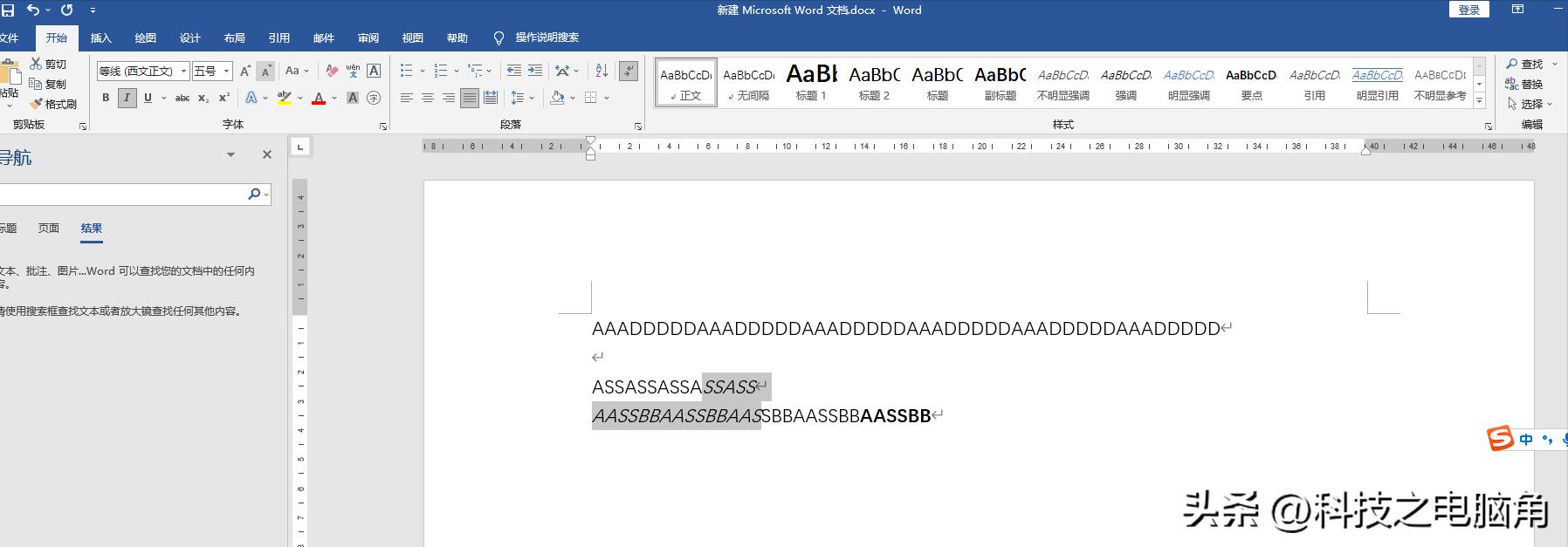The width and height of the screenshot is (1568, 547).
Task: Switch to the 插入 ribbon tab
Action: (101, 38)
